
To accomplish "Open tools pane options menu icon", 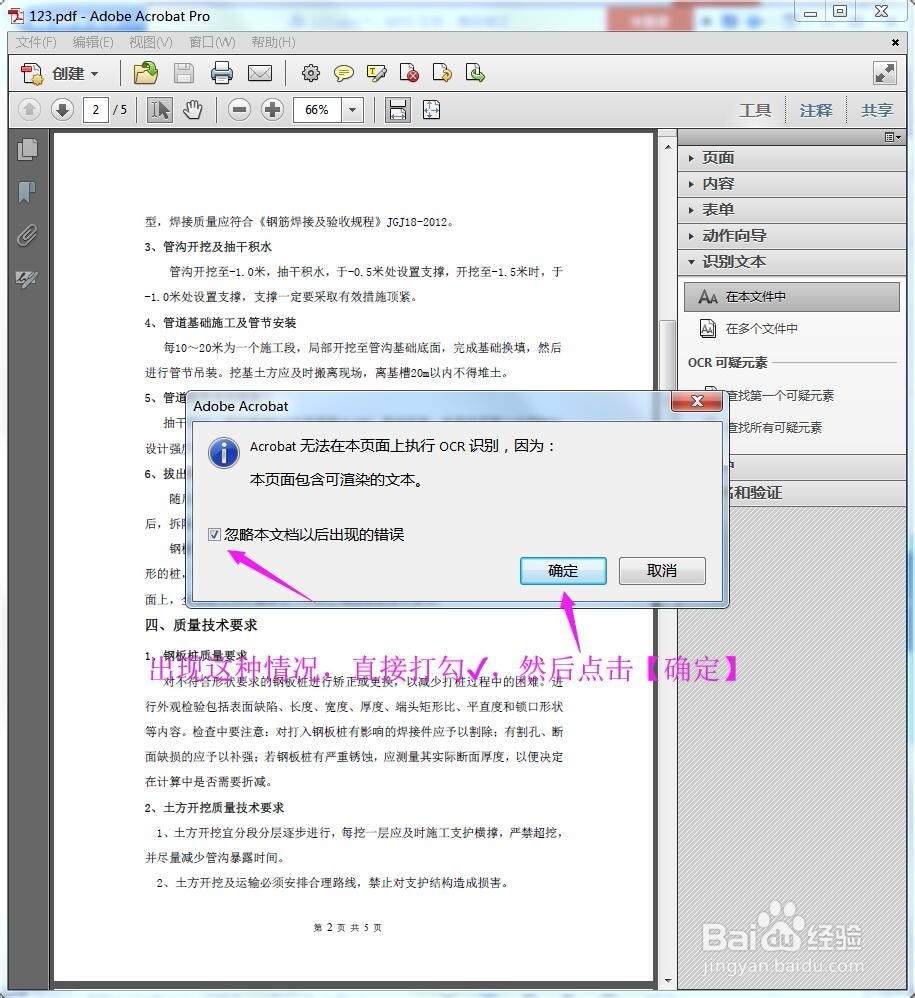I will coord(892,137).
